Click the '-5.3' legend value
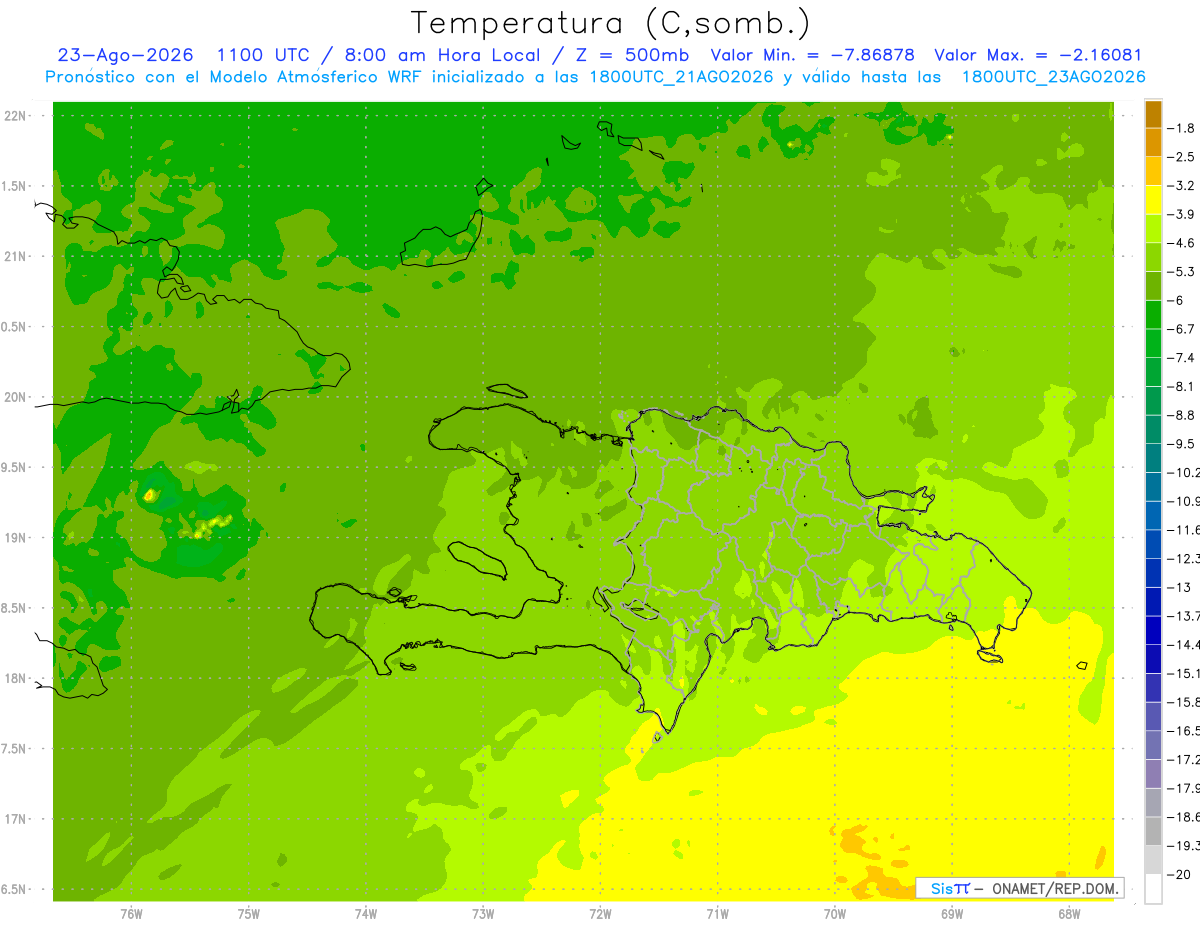The width and height of the screenshot is (1200, 927). (1181, 272)
